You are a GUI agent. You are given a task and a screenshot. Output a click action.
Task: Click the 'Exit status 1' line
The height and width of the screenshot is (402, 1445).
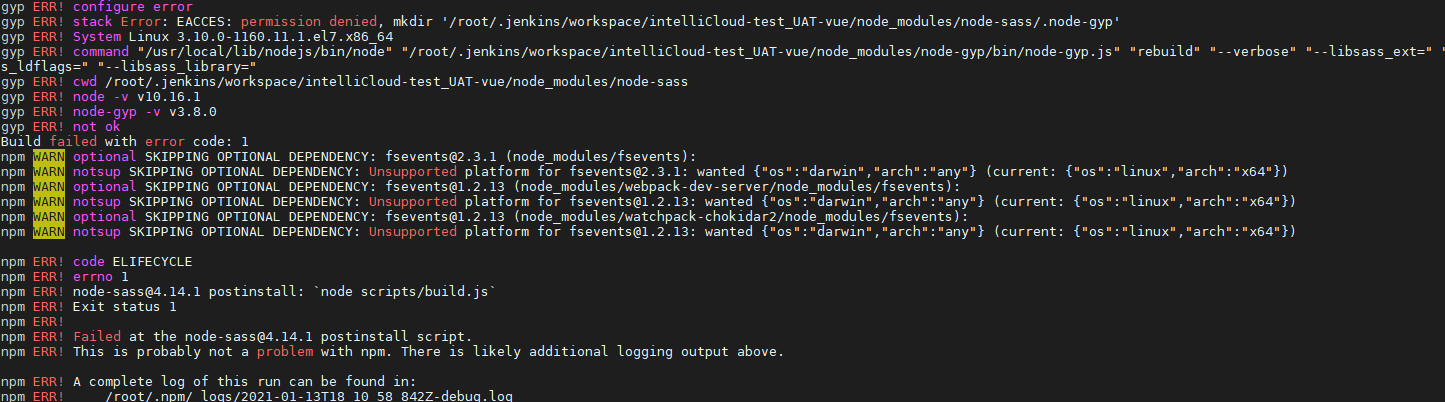124,307
